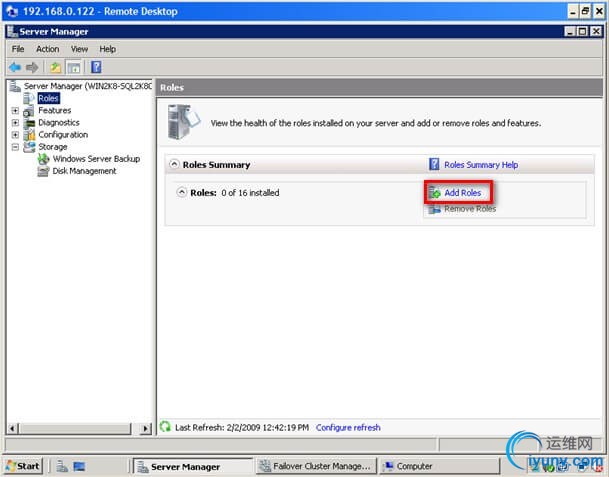Maximize the Server Manager window
Image resolution: width=609 pixels, height=477 pixels.
tap(582, 31)
